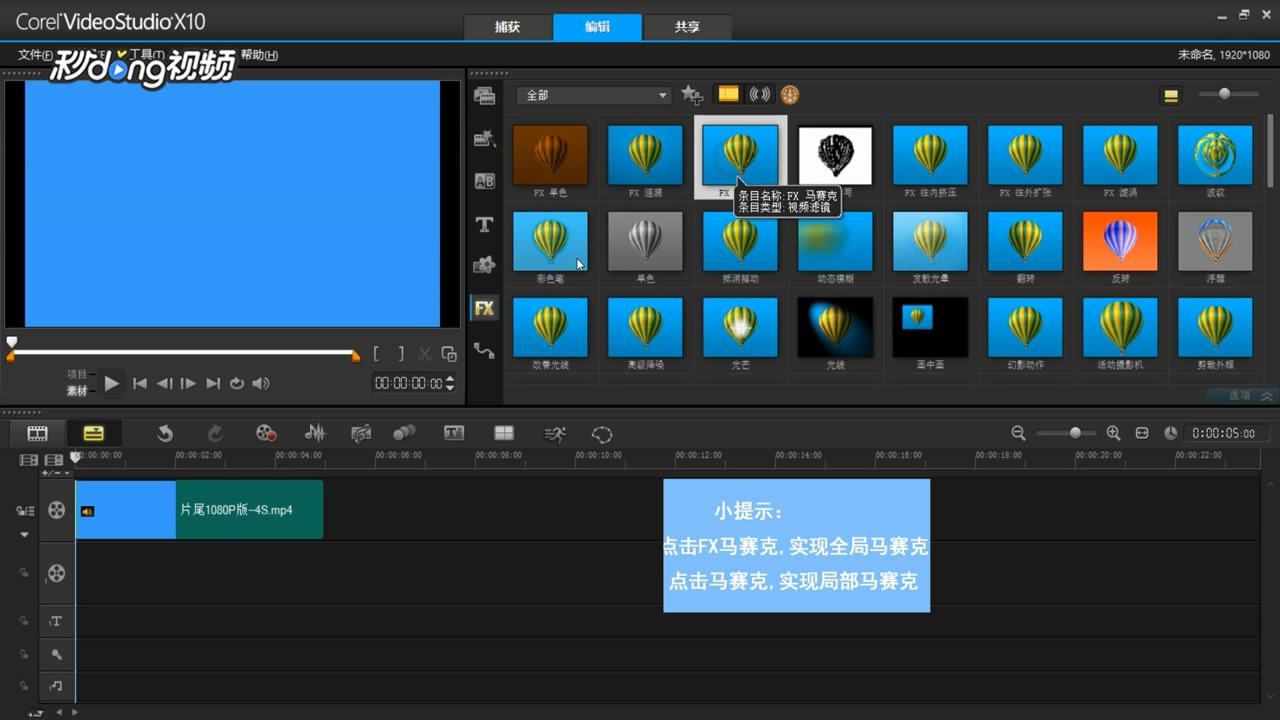Fit project in timeline window

click(1142, 433)
